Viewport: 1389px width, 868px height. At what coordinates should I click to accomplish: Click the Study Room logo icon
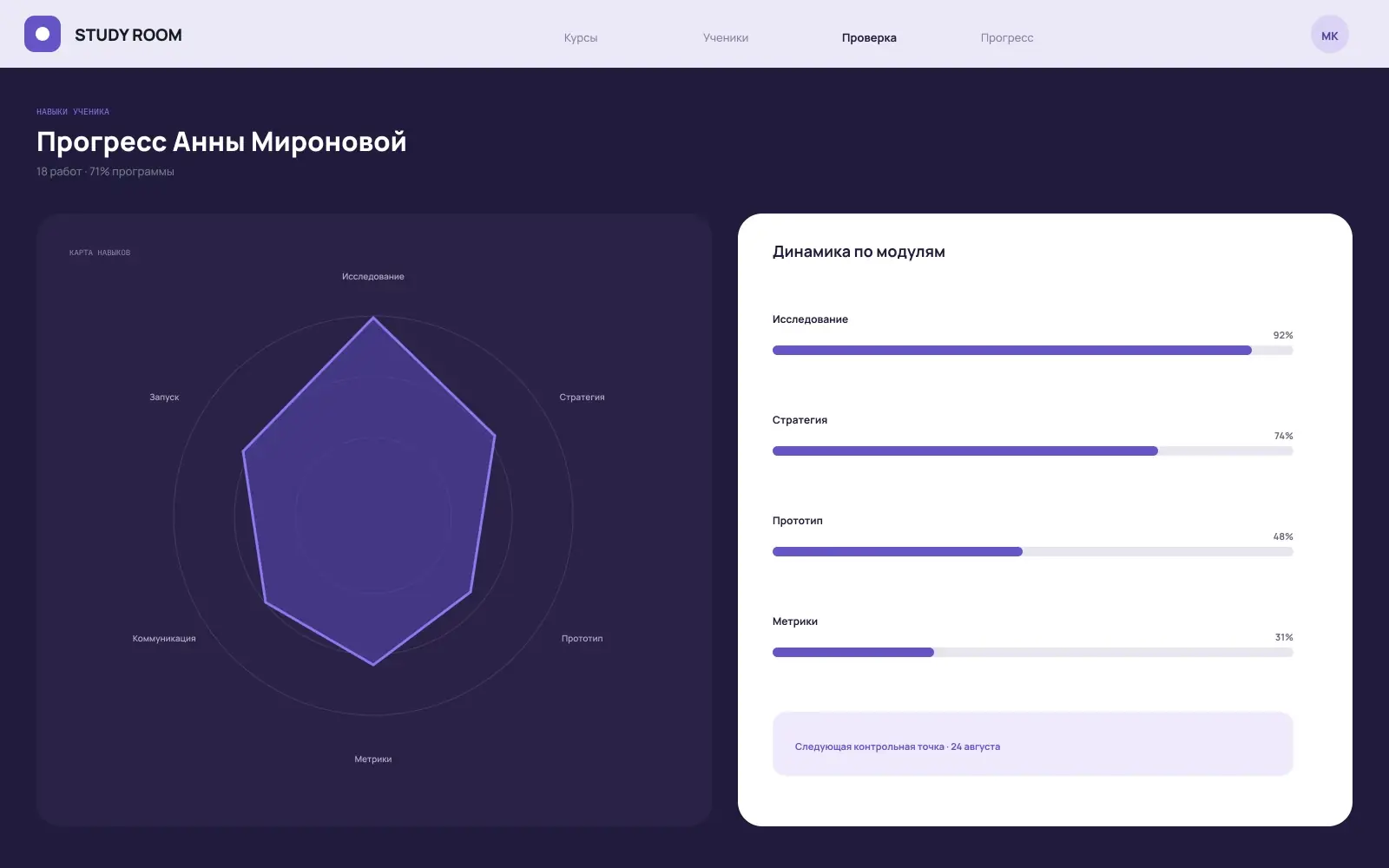pyautogui.click(x=43, y=34)
